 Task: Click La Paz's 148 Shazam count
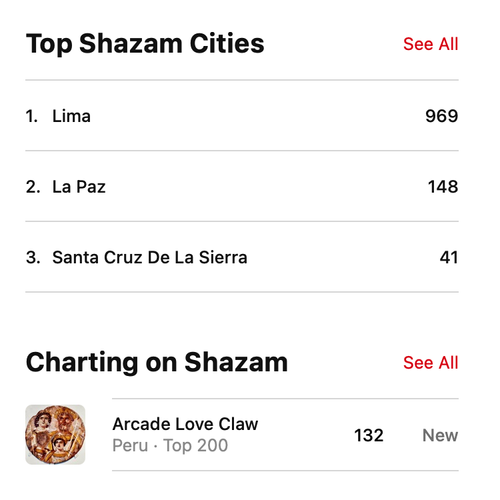point(443,186)
